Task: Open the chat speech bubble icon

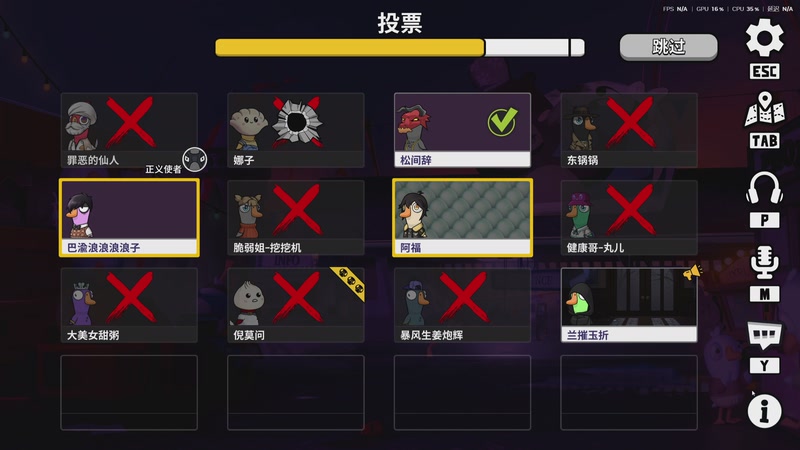Action: click(x=764, y=335)
